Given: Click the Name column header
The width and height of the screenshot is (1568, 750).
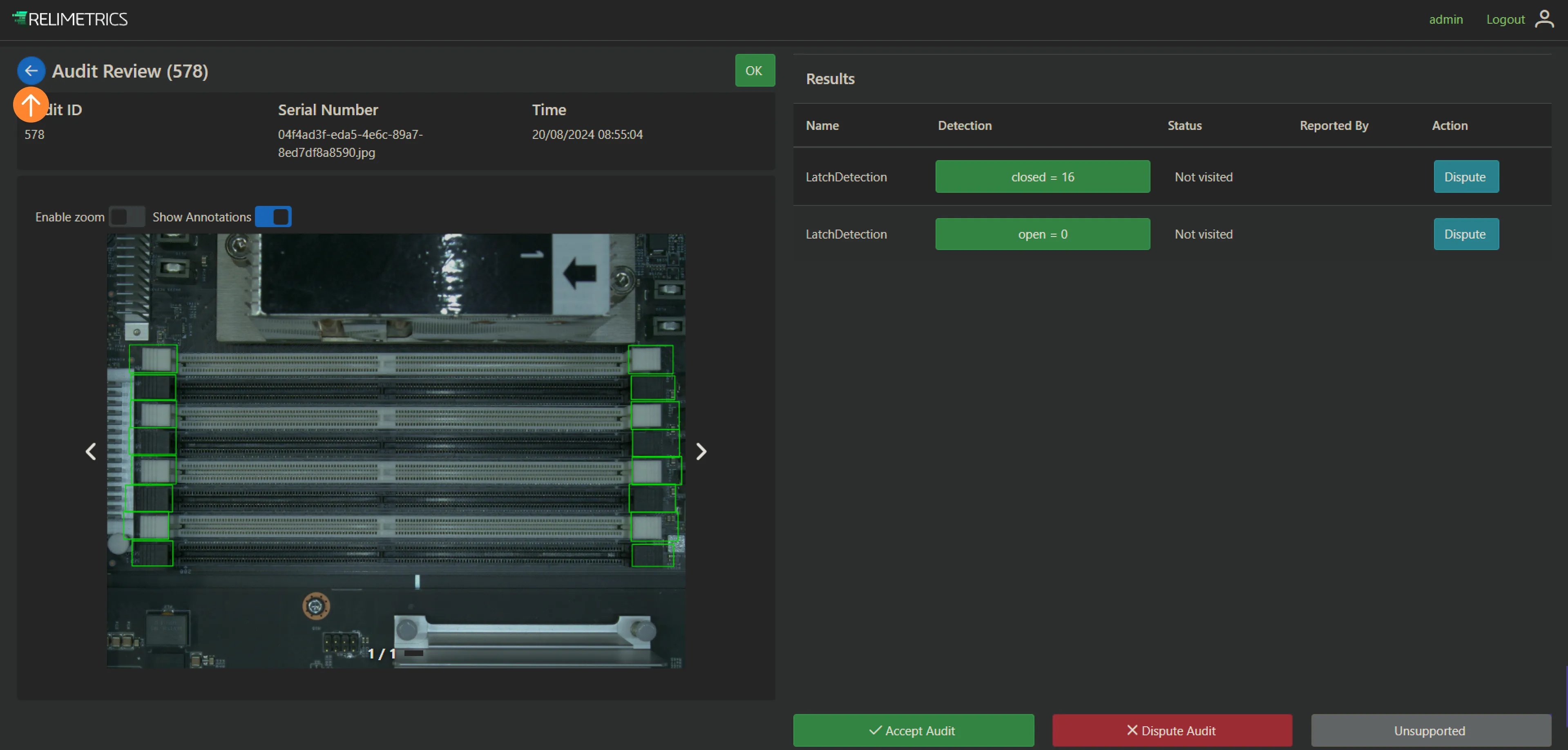Looking at the screenshot, I should 822,125.
